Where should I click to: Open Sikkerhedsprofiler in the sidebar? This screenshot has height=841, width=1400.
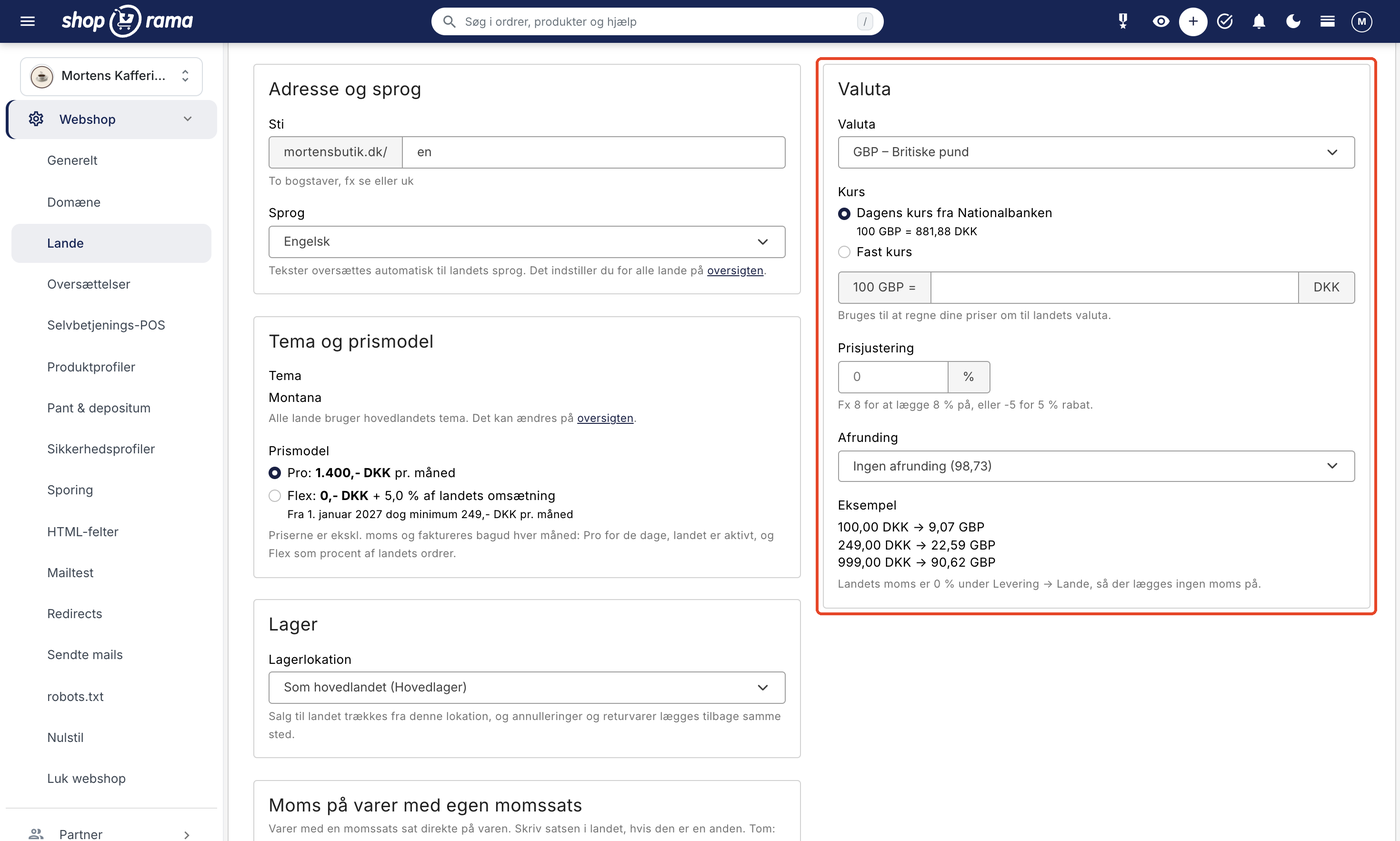pos(111,449)
